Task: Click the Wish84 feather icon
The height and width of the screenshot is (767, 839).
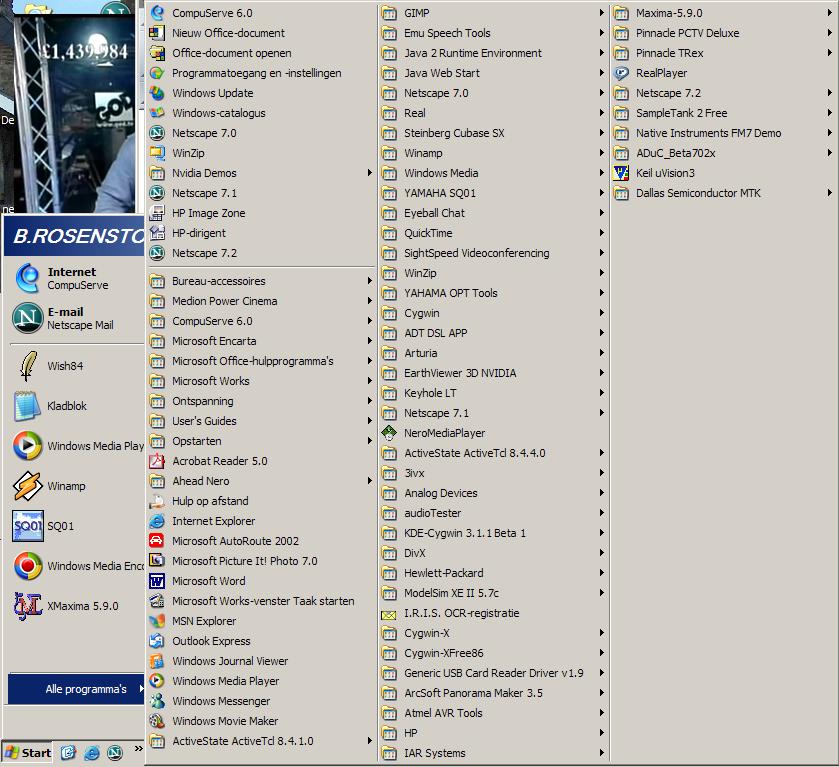Action: (28, 366)
